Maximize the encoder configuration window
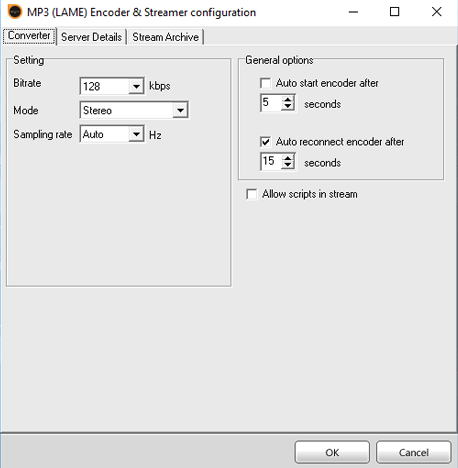458x468 pixels. click(395, 12)
